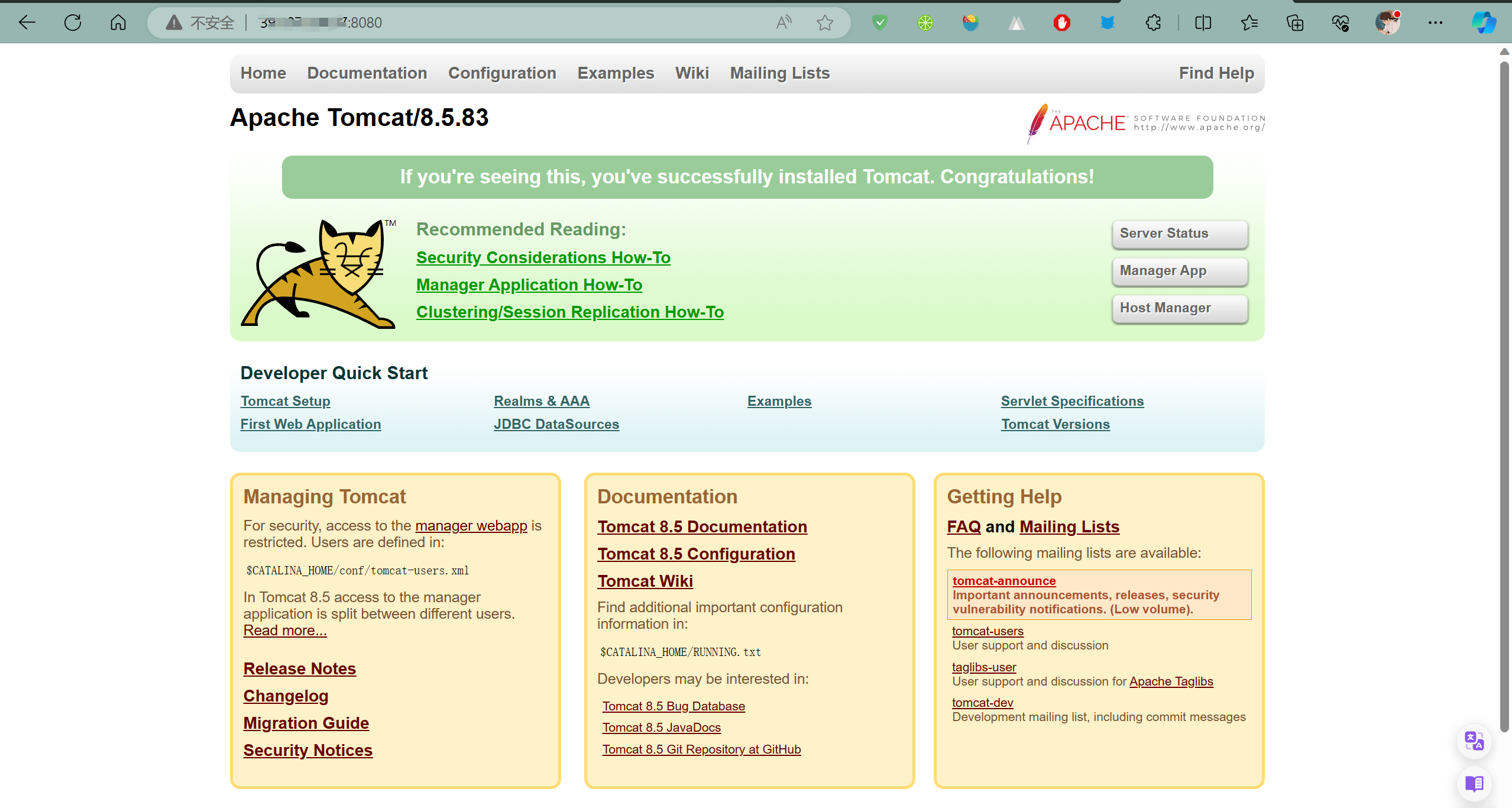Viewport: 1512px width, 808px height.
Task: Open the user profile avatar
Action: (x=1388, y=23)
